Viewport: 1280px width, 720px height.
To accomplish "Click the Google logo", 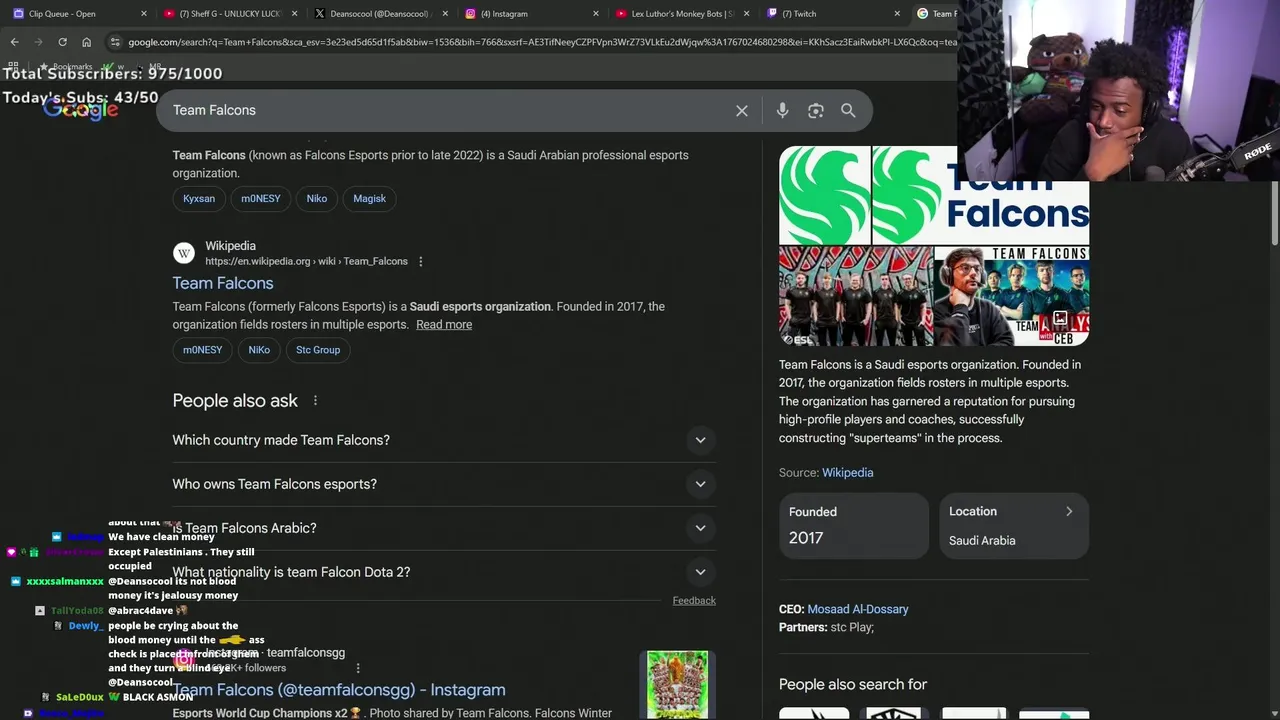I will click(x=81, y=110).
